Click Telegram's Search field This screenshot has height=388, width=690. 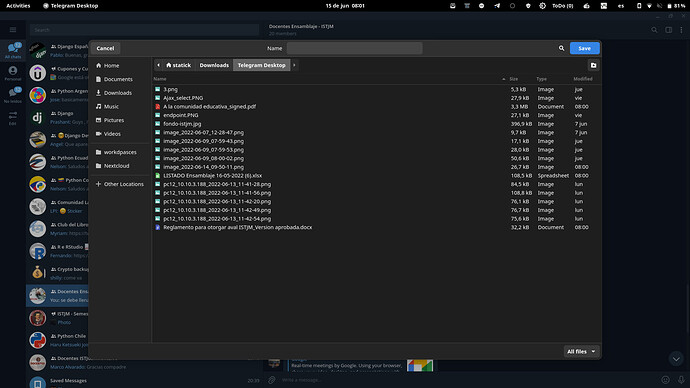click(x=144, y=30)
